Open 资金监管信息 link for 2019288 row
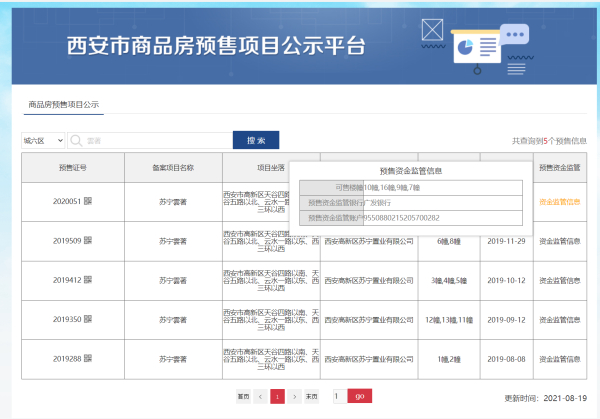Viewport: 600px width, 419px height. [x=560, y=359]
